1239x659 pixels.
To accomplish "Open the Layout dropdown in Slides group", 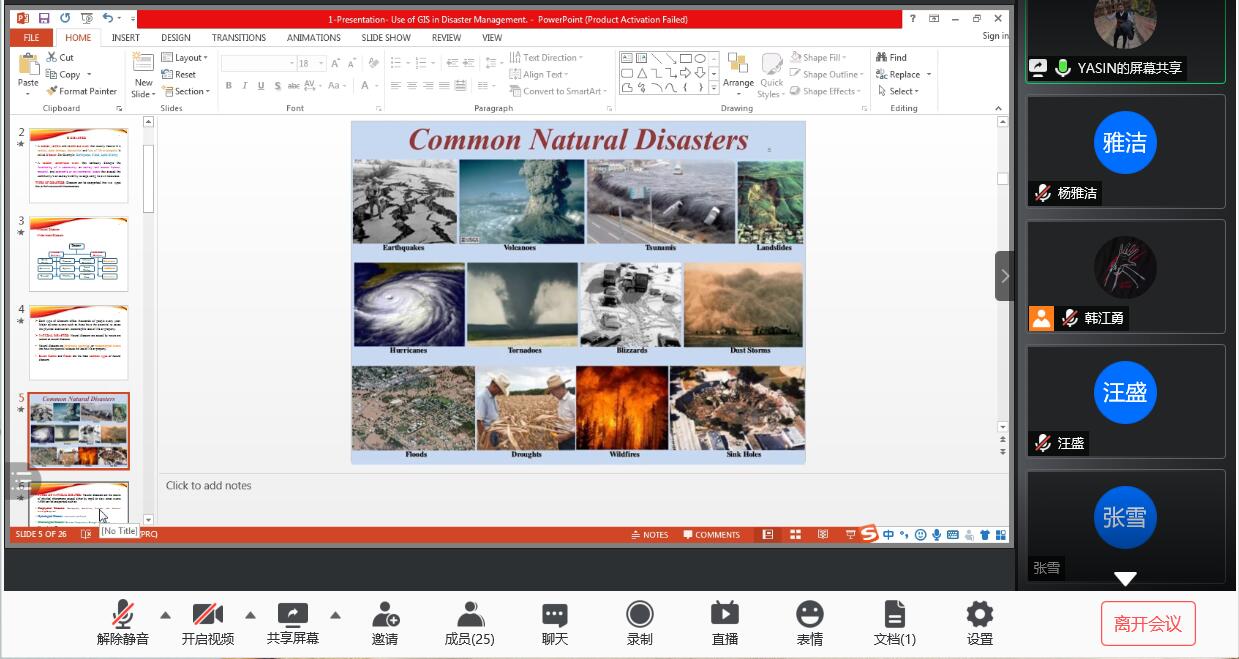I will tap(186, 58).
